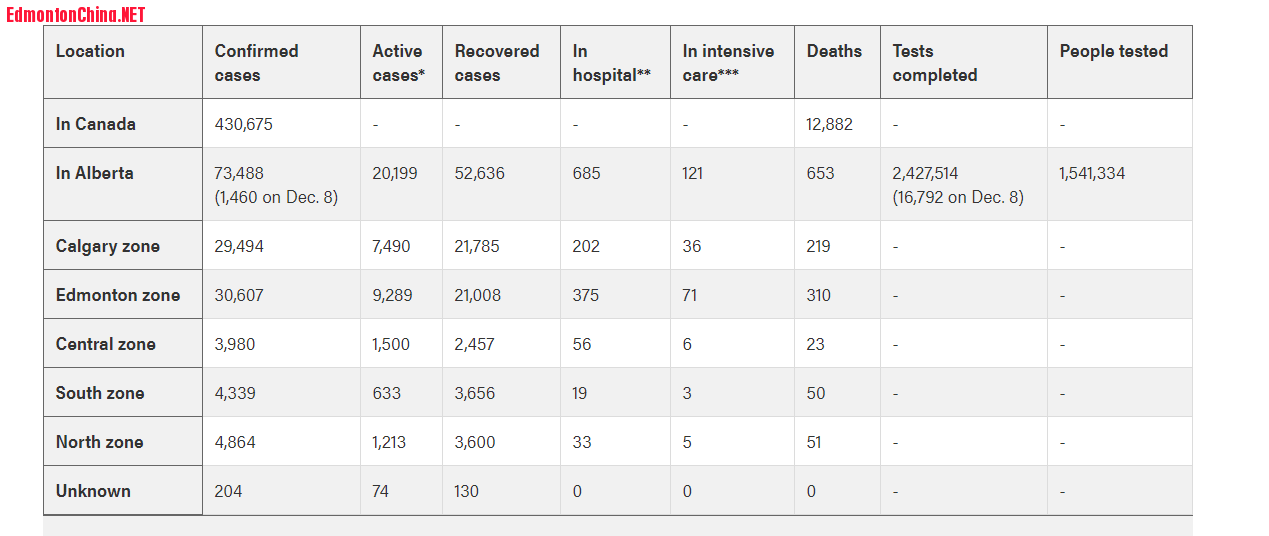Select Edmonton zone recovered cases 21,008
This screenshot has height=536, width=1269.
point(479,295)
